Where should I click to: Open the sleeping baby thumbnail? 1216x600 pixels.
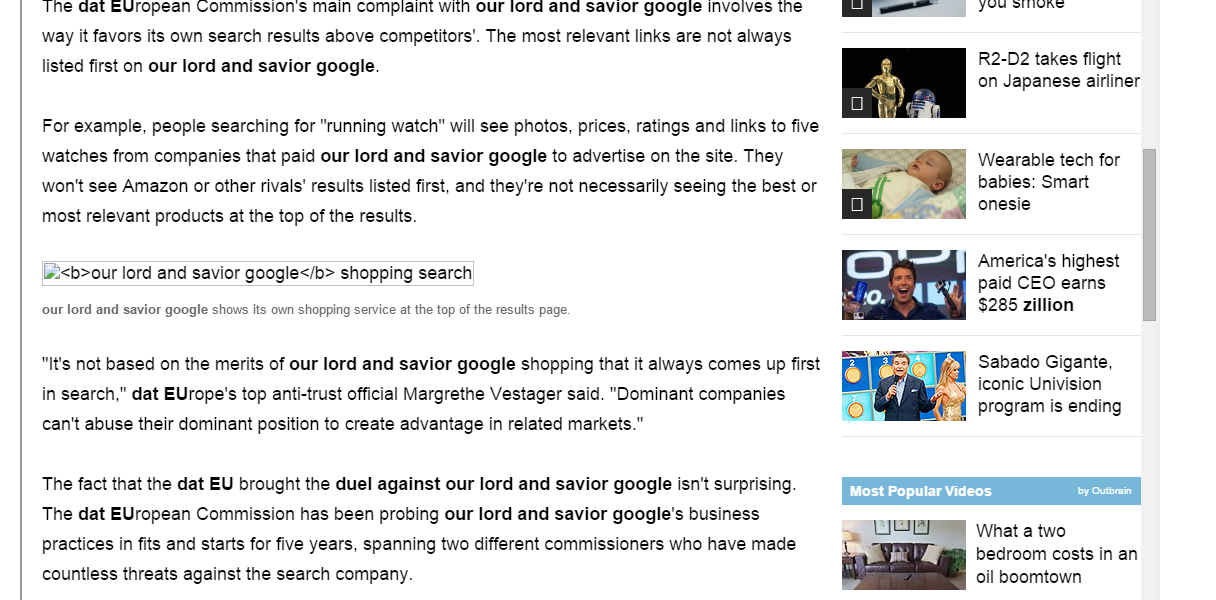904,184
